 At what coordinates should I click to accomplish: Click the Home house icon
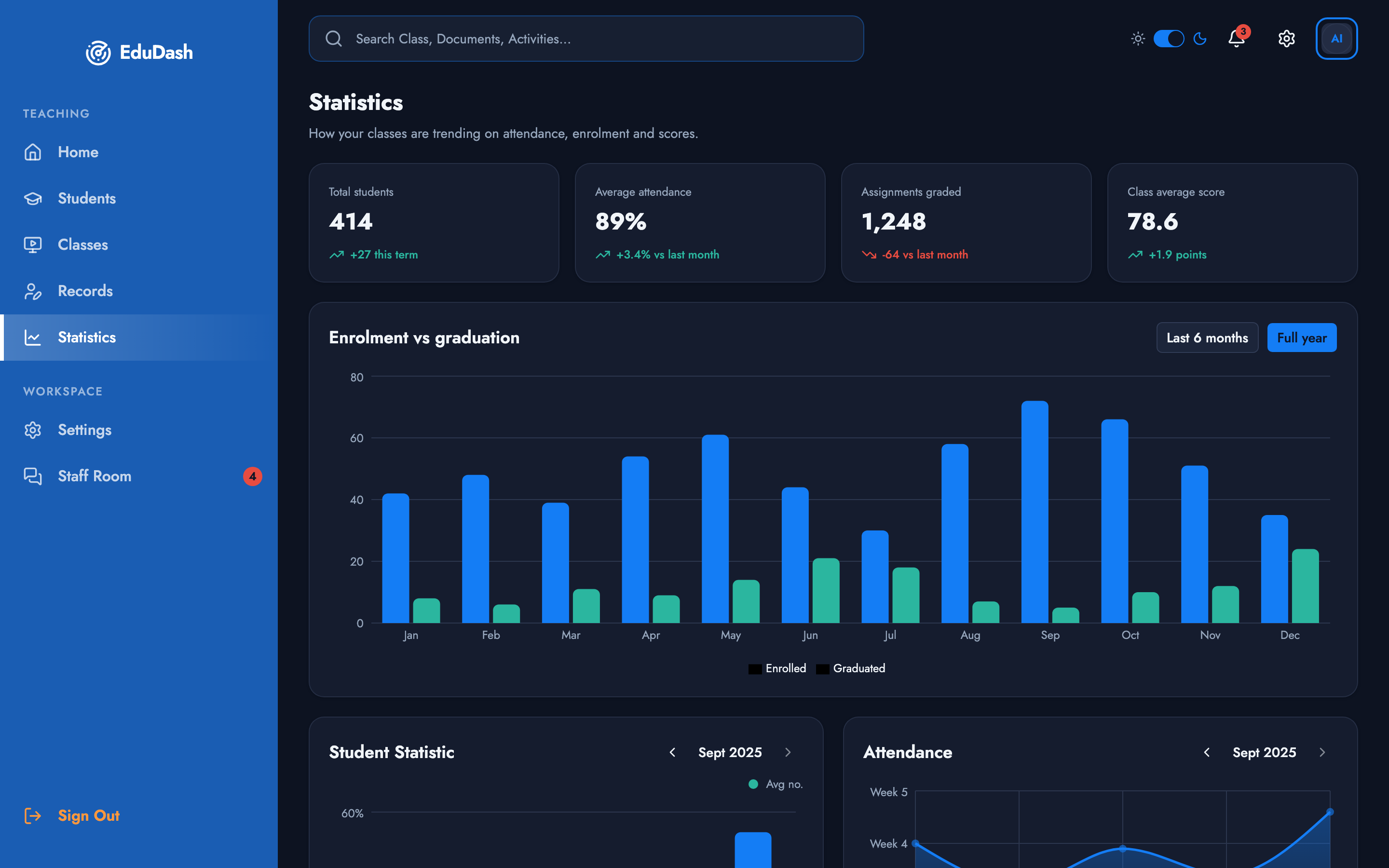point(33,152)
